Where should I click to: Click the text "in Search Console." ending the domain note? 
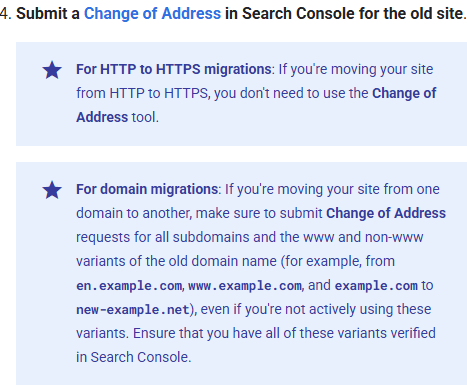point(134,357)
